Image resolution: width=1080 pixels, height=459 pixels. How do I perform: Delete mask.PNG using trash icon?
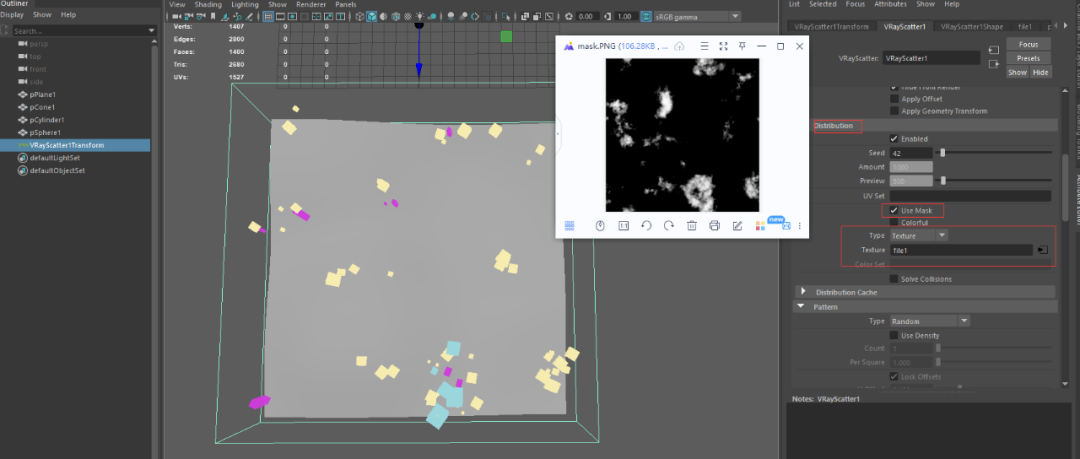[692, 226]
